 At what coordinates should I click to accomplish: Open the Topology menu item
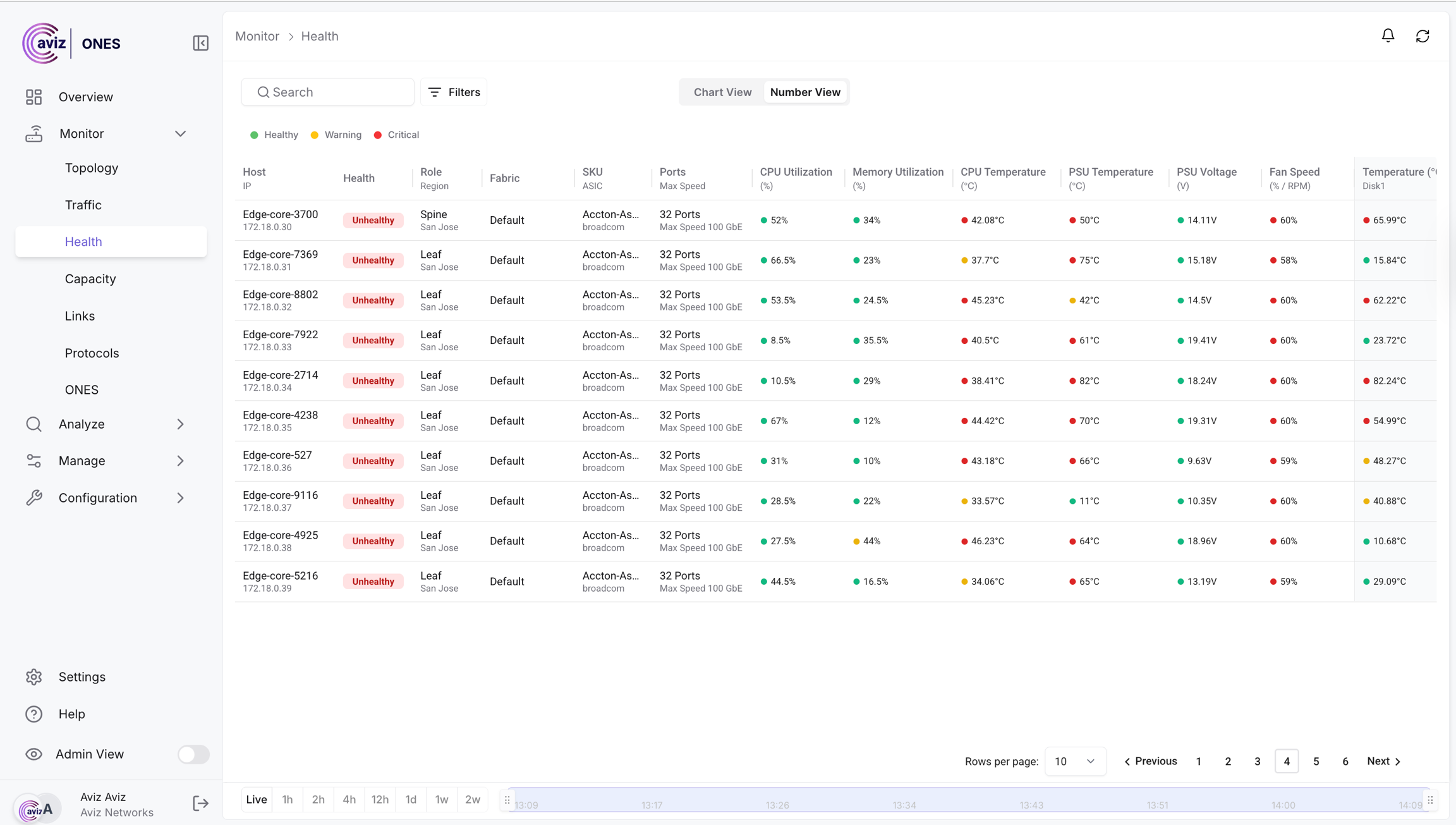tap(92, 168)
